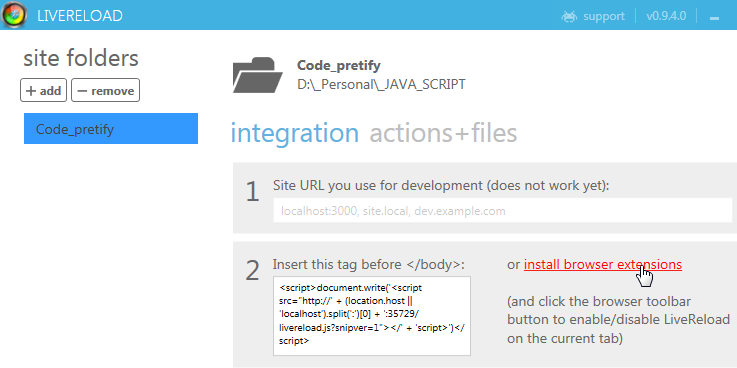This screenshot has width=737, height=368.
Task: Click the site folders heading
Action: [x=81, y=58]
